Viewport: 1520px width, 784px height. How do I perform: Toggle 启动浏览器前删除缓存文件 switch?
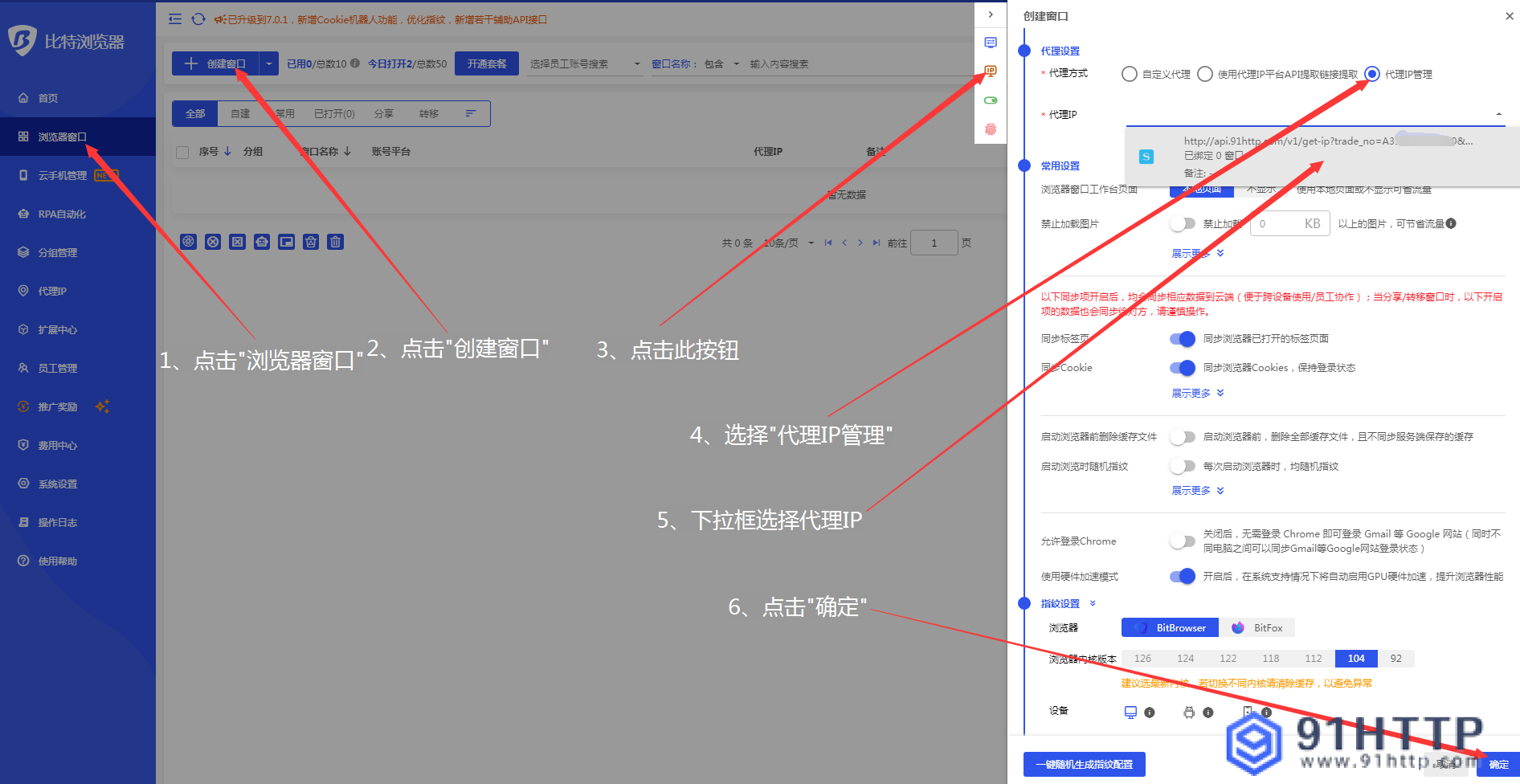pyautogui.click(x=1183, y=437)
